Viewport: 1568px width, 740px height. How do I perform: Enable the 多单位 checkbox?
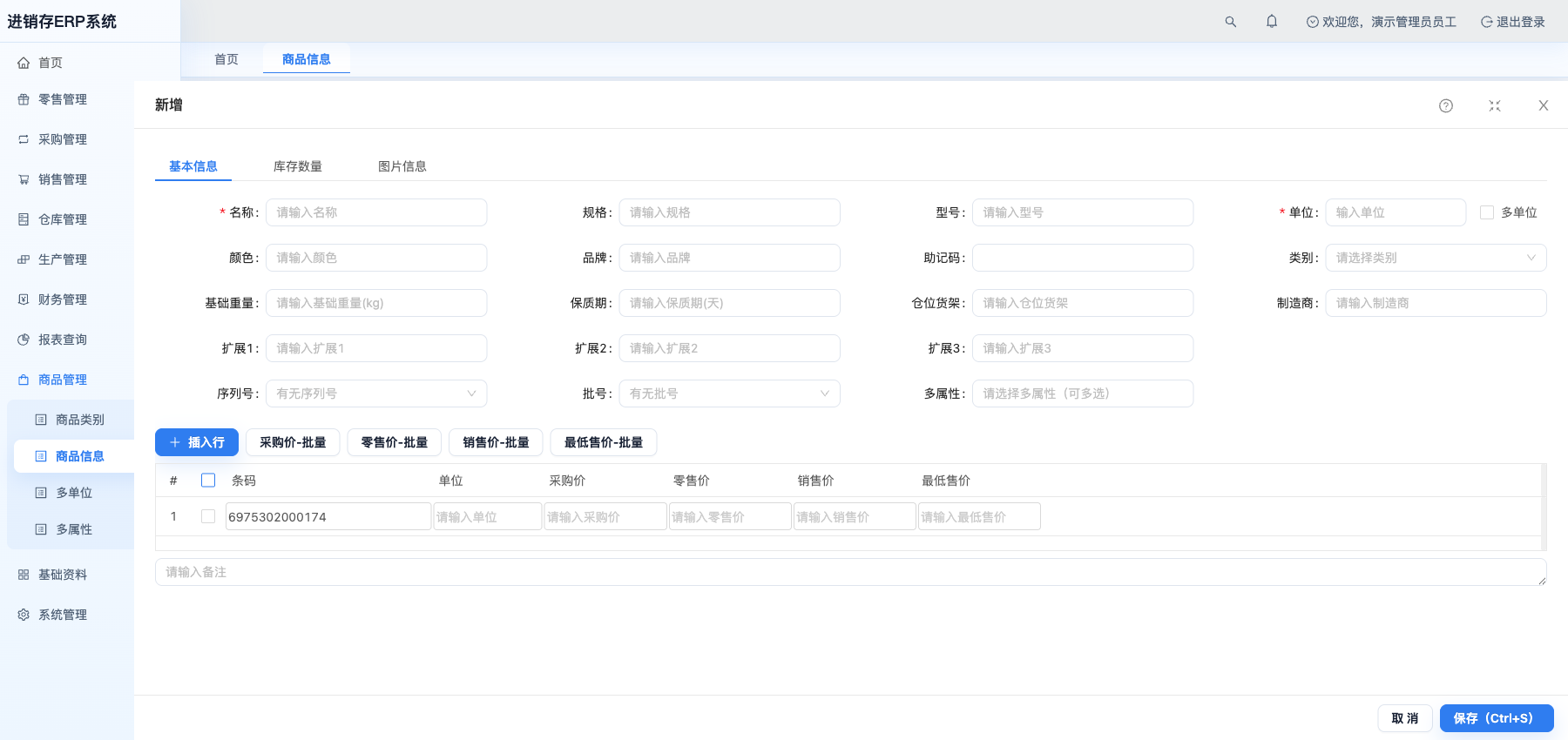(x=1487, y=212)
